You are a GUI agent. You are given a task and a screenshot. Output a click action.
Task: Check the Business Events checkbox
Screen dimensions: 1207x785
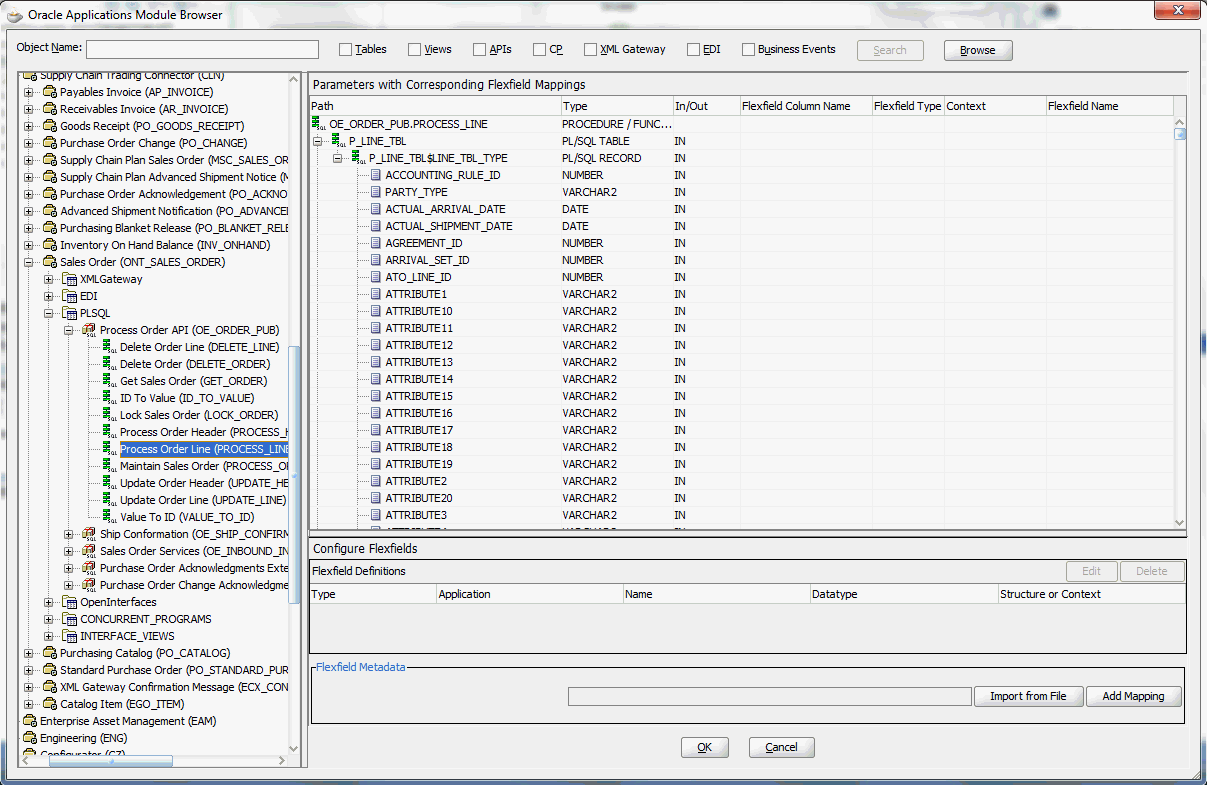pyautogui.click(x=748, y=50)
